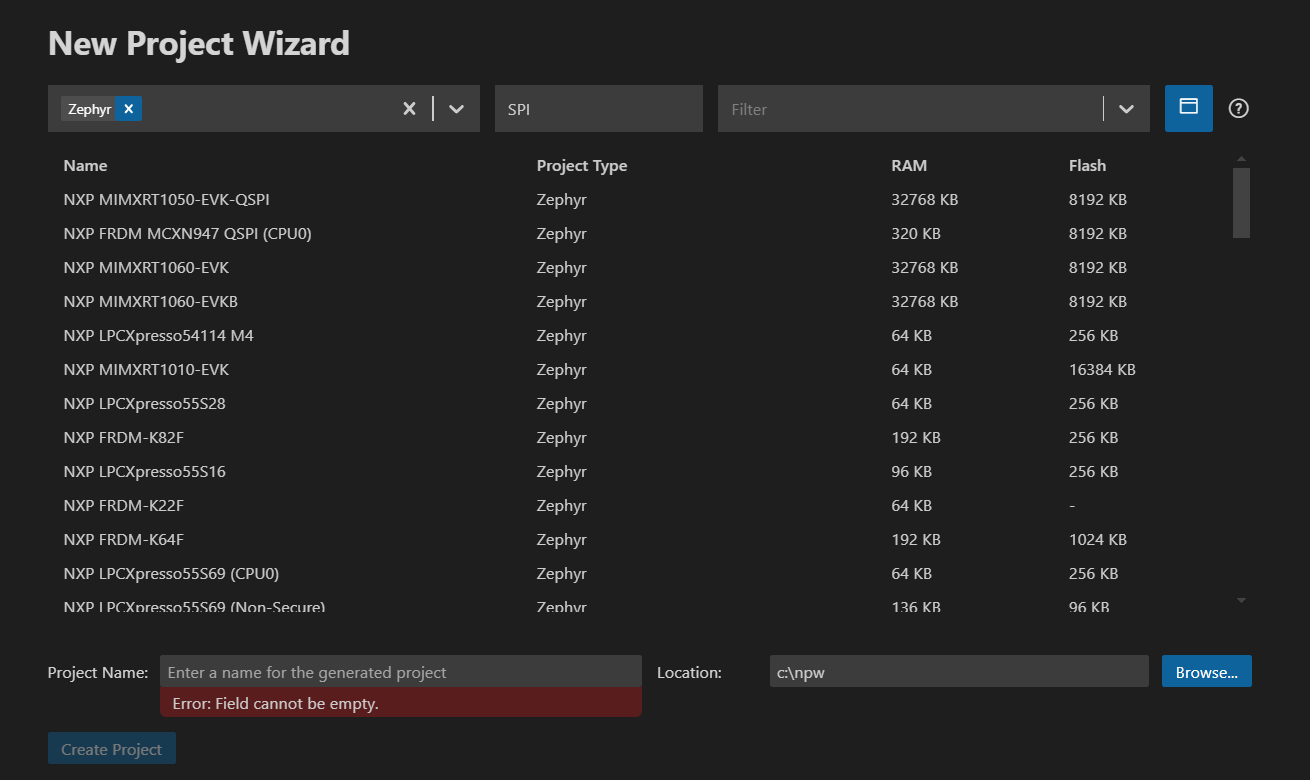The width and height of the screenshot is (1310, 780).
Task: Edit the Location path field
Action: (x=958, y=671)
